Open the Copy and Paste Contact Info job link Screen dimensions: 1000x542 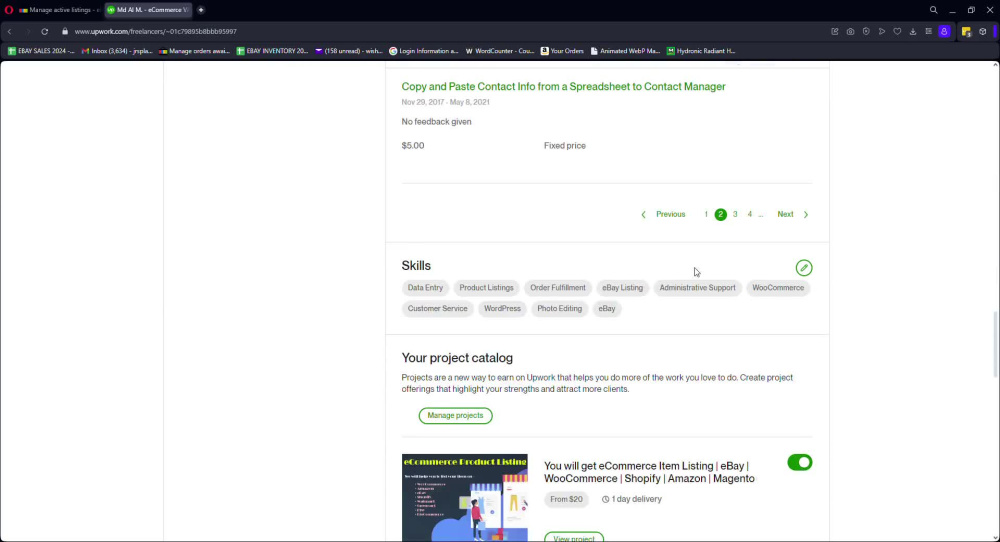(563, 87)
